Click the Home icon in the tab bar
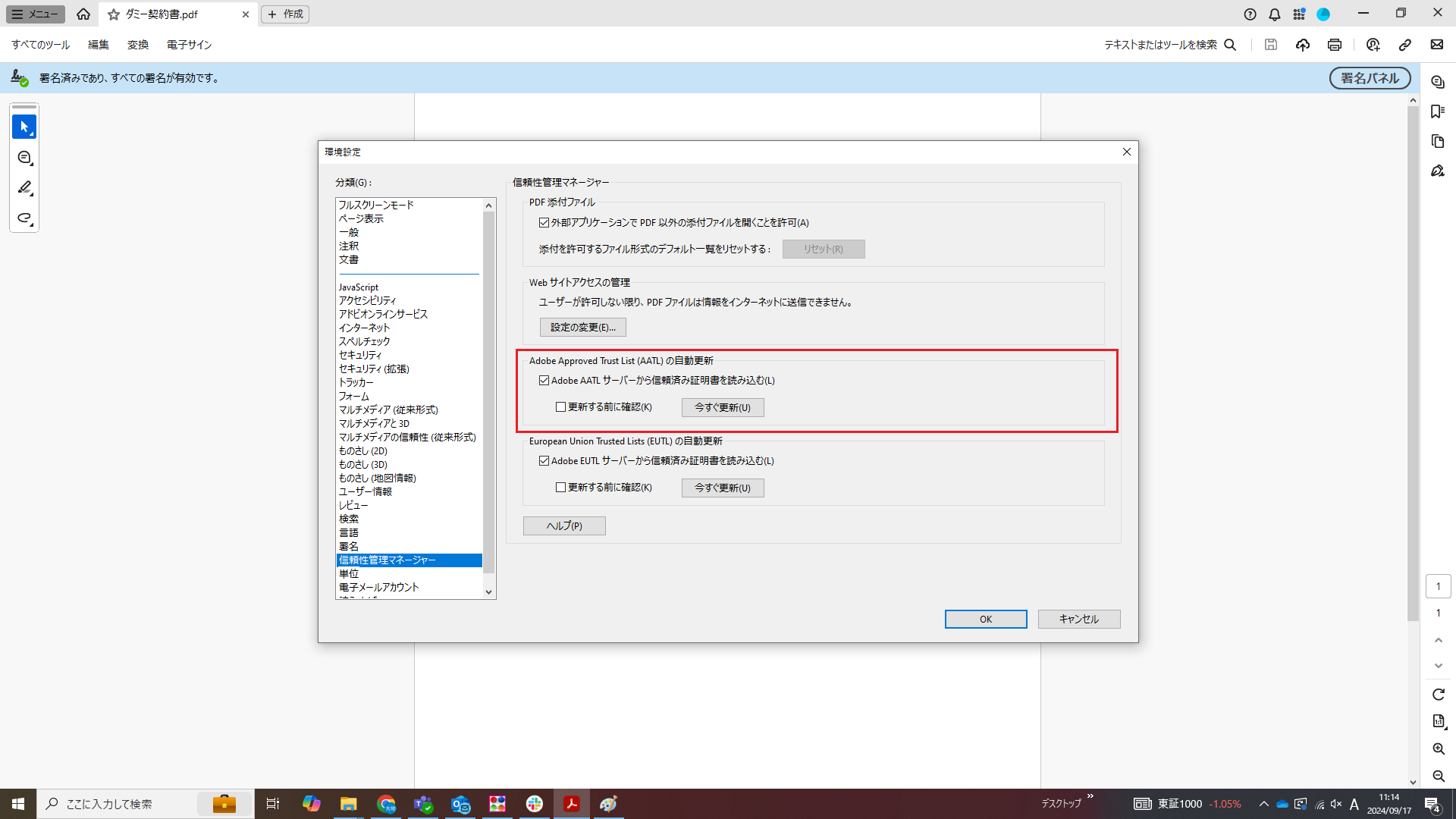This screenshot has width=1456, height=819. coord(83,14)
